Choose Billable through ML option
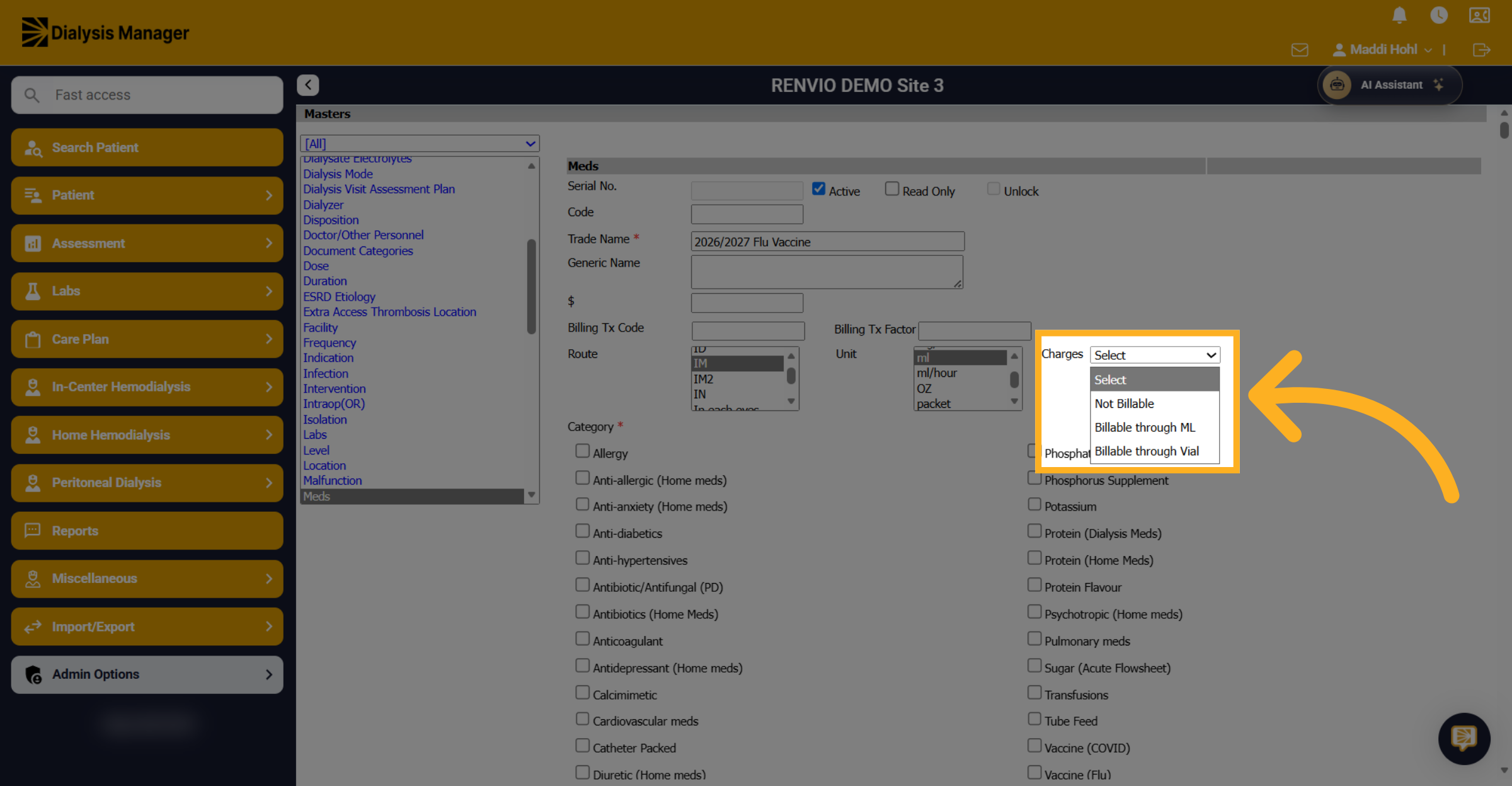This screenshot has width=1512, height=786. coord(1155,428)
